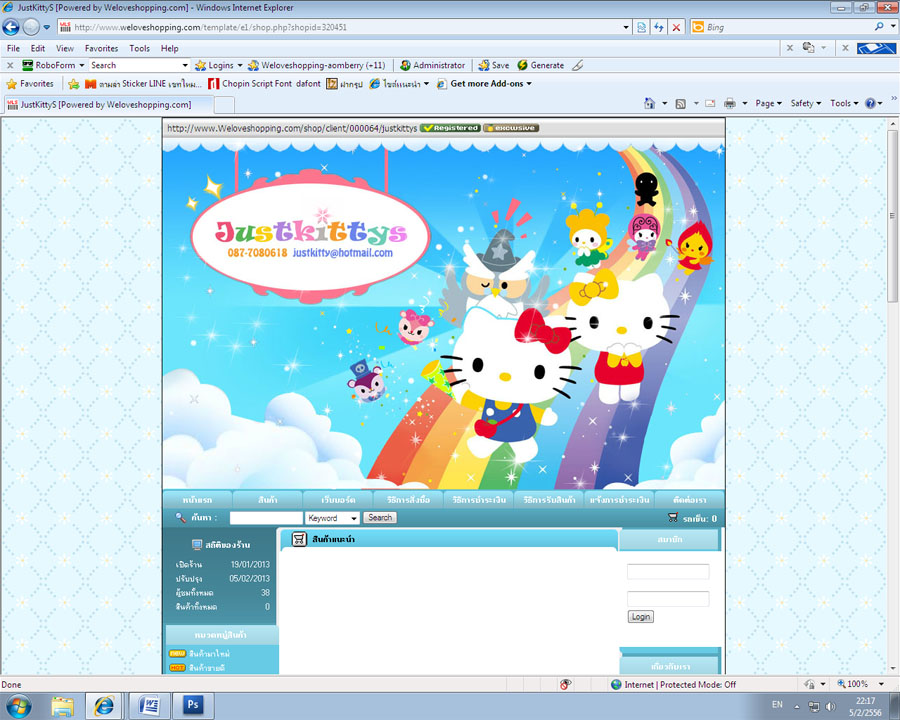Open the RoboForm toolbar menu
The width and height of the screenshot is (900, 720).
(x=53, y=65)
